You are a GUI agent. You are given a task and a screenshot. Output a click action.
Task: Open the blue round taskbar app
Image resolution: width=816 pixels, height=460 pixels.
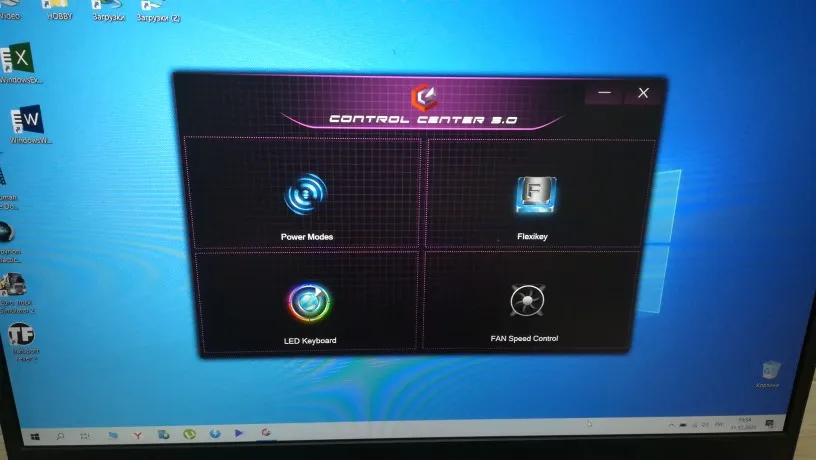point(214,433)
